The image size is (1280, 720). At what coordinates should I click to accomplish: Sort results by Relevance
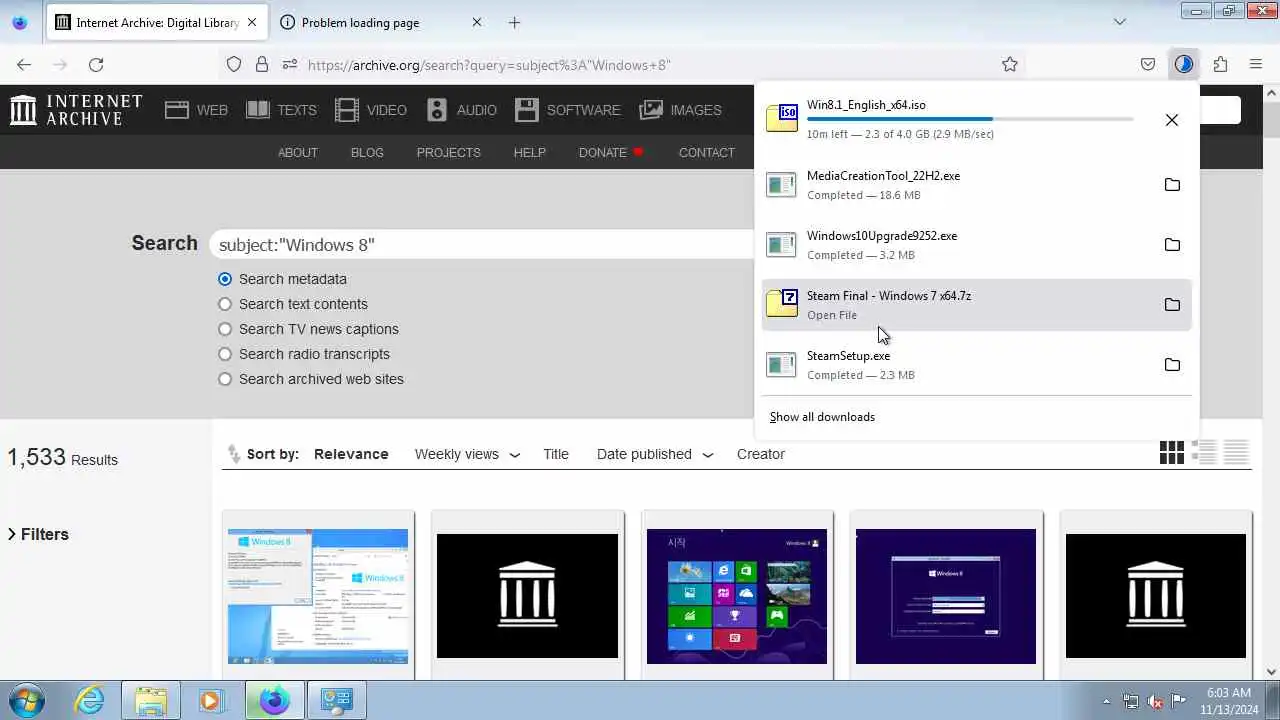click(351, 454)
